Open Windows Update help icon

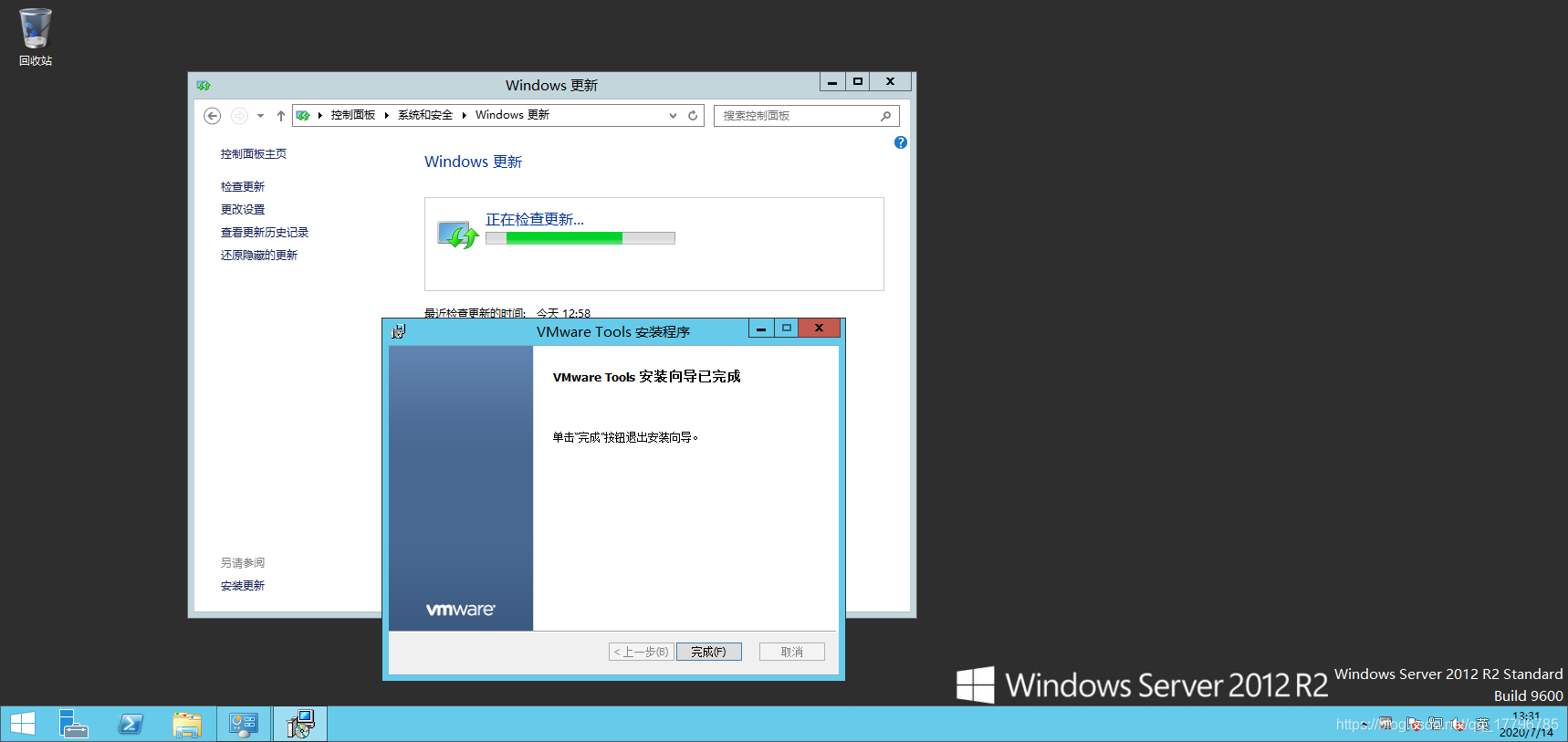coord(901,142)
